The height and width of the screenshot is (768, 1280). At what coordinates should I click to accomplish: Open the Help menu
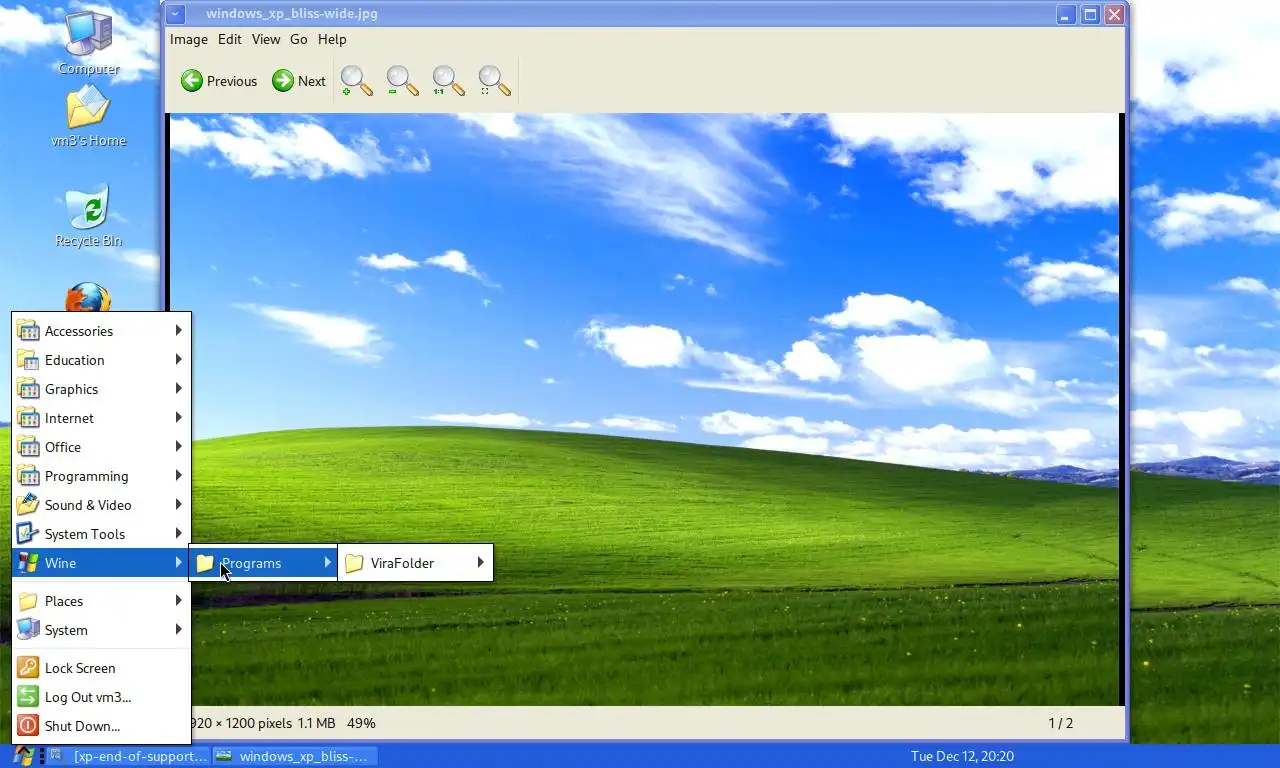332,39
